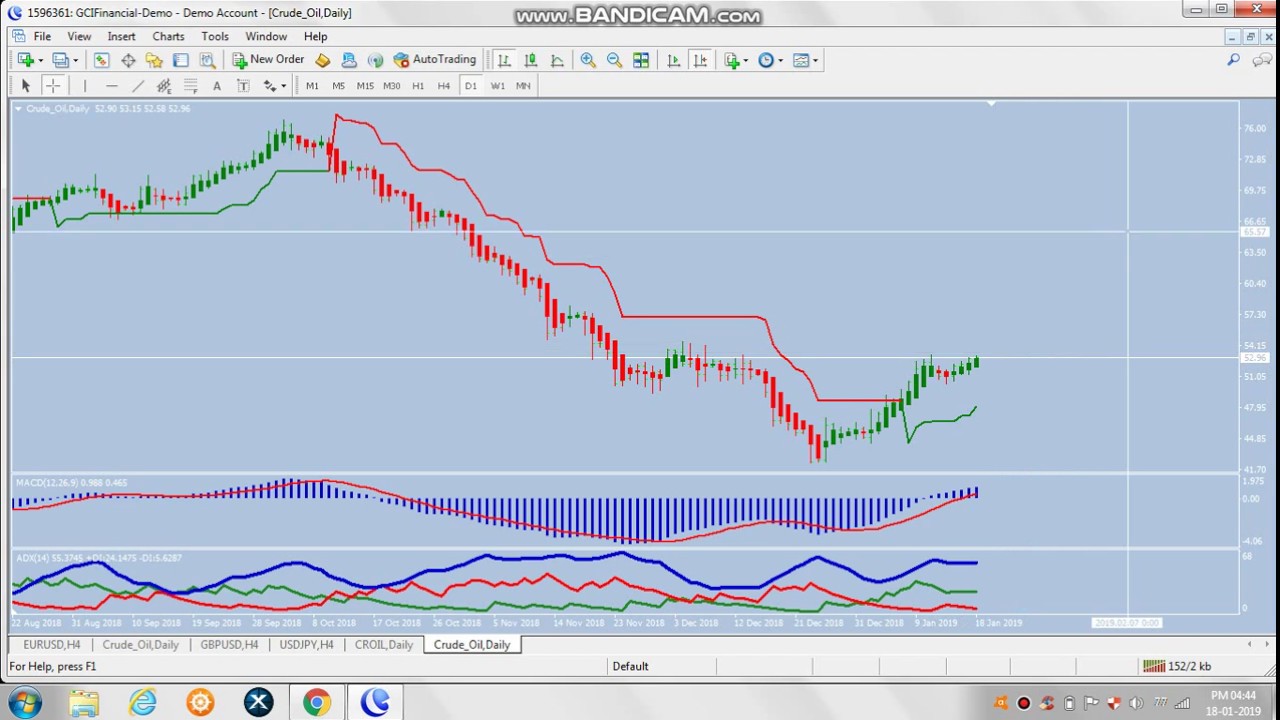Open the Help menu
Screen dimensions: 1280x720
click(x=315, y=36)
